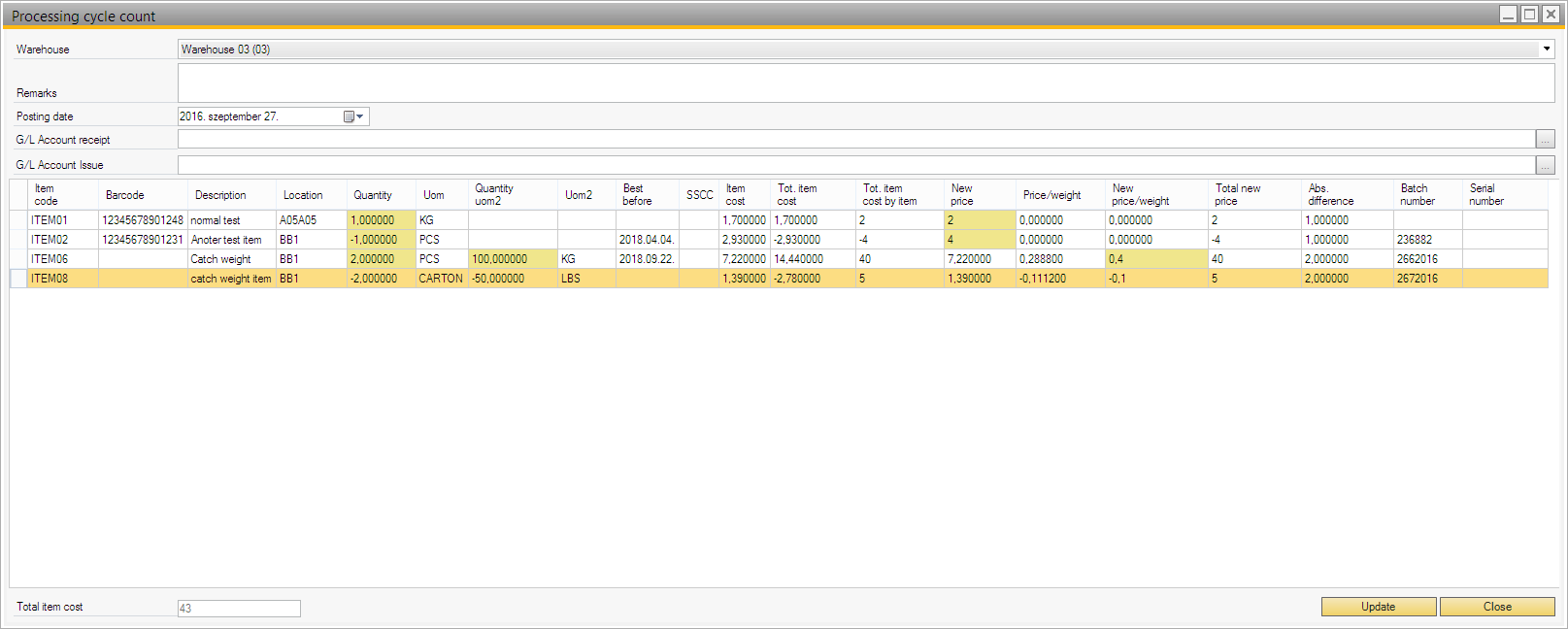1568x629 pixels.
Task: Expand the Warehouse 03 dropdown
Action: [1546, 50]
